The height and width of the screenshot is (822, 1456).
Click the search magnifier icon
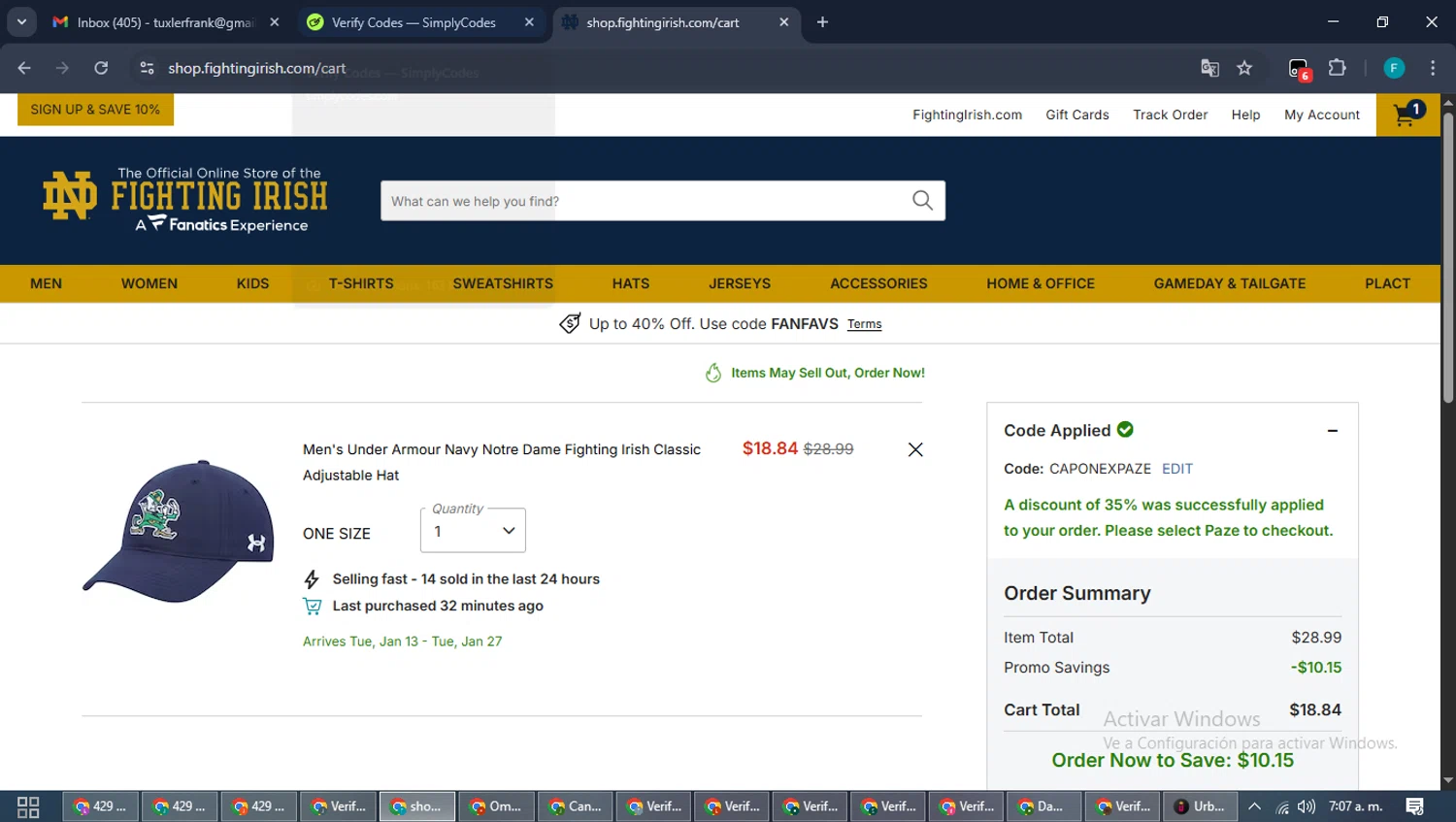pos(922,201)
